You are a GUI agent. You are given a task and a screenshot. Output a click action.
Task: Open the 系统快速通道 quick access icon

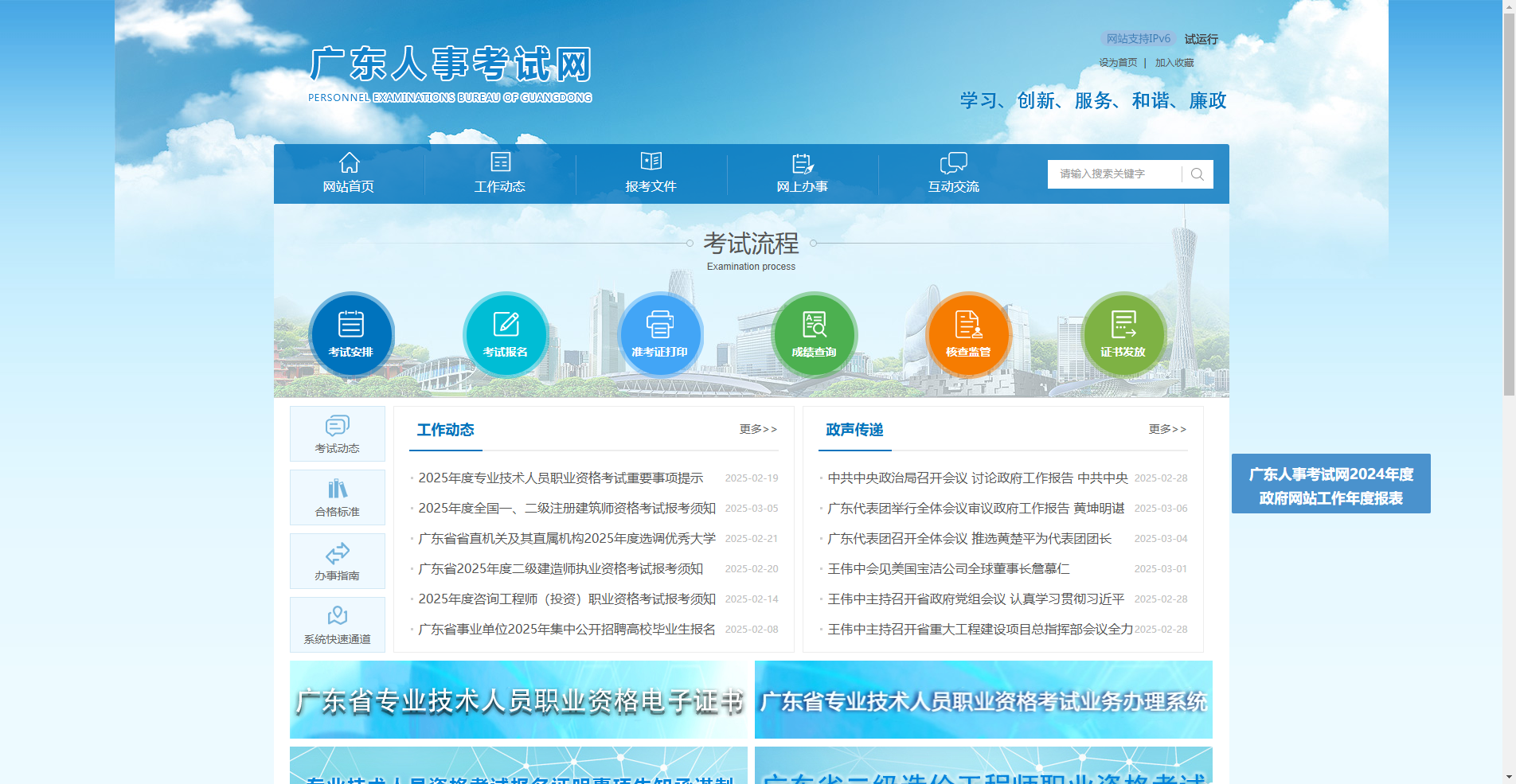(x=337, y=624)
